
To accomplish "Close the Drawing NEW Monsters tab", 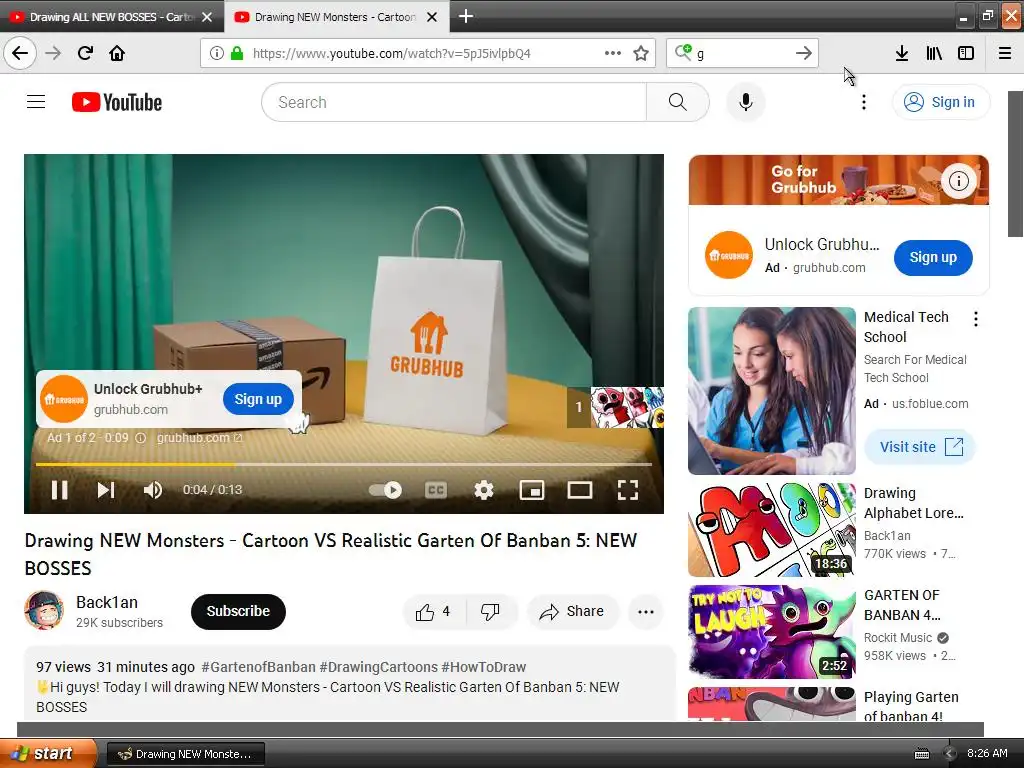I will (x=432, y=17).
